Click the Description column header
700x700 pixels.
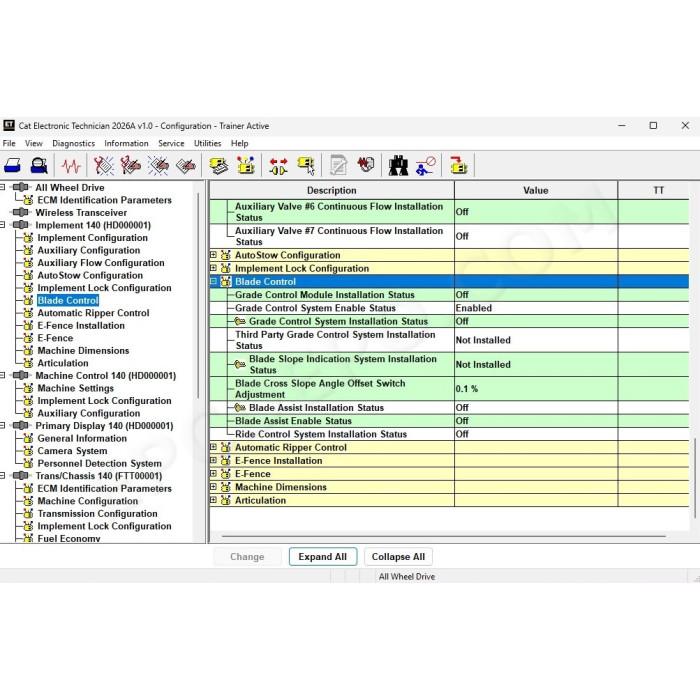(x=332, y=190)
